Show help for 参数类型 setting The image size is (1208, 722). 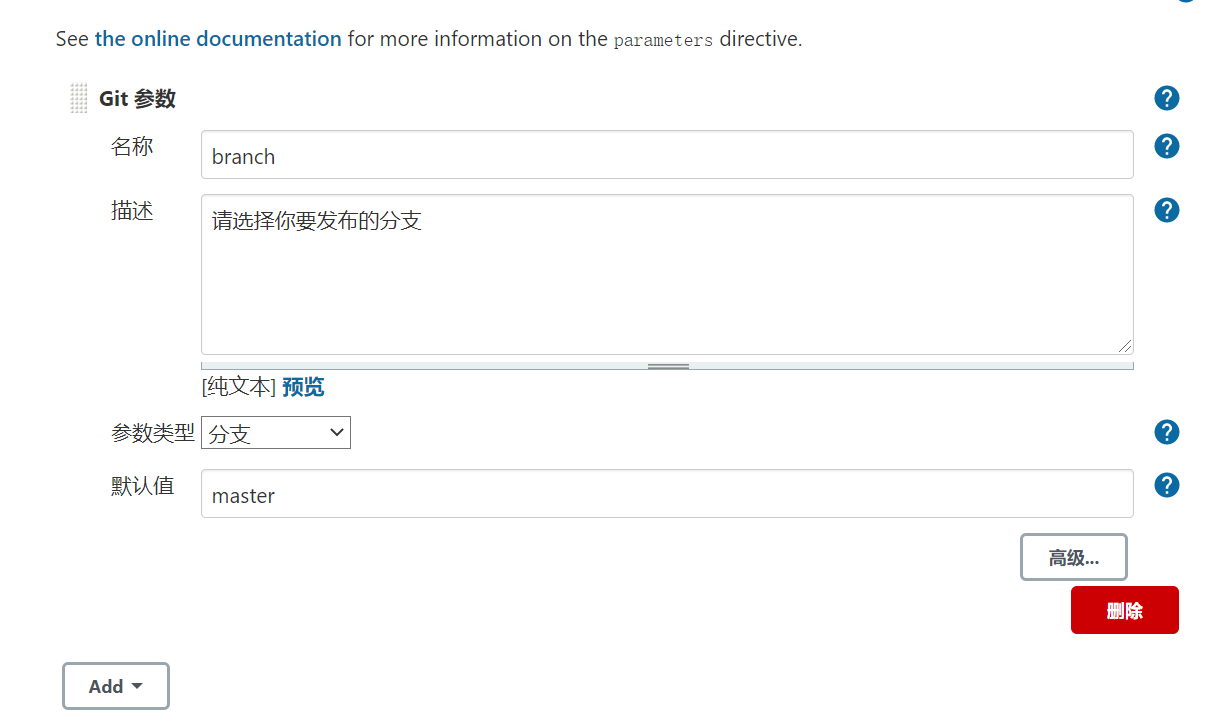pos(1167,432)
